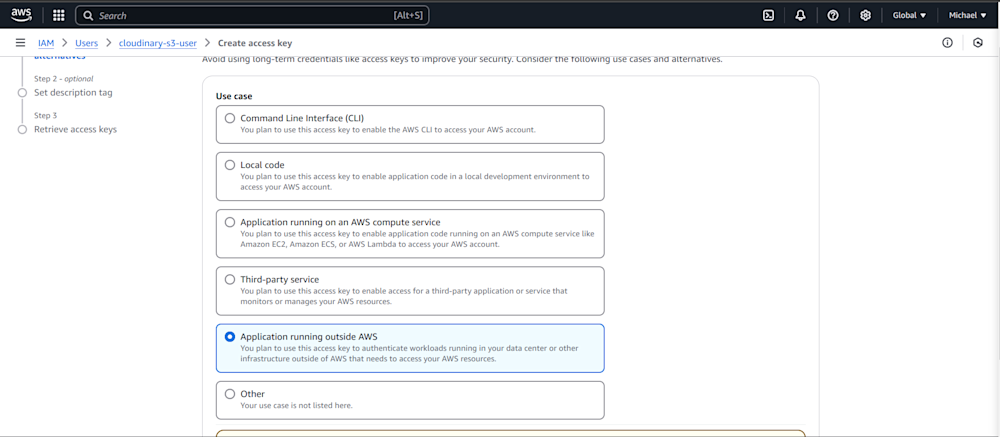
Task: Open the Services grid menu icon
Action: click(x=58, y=15)
